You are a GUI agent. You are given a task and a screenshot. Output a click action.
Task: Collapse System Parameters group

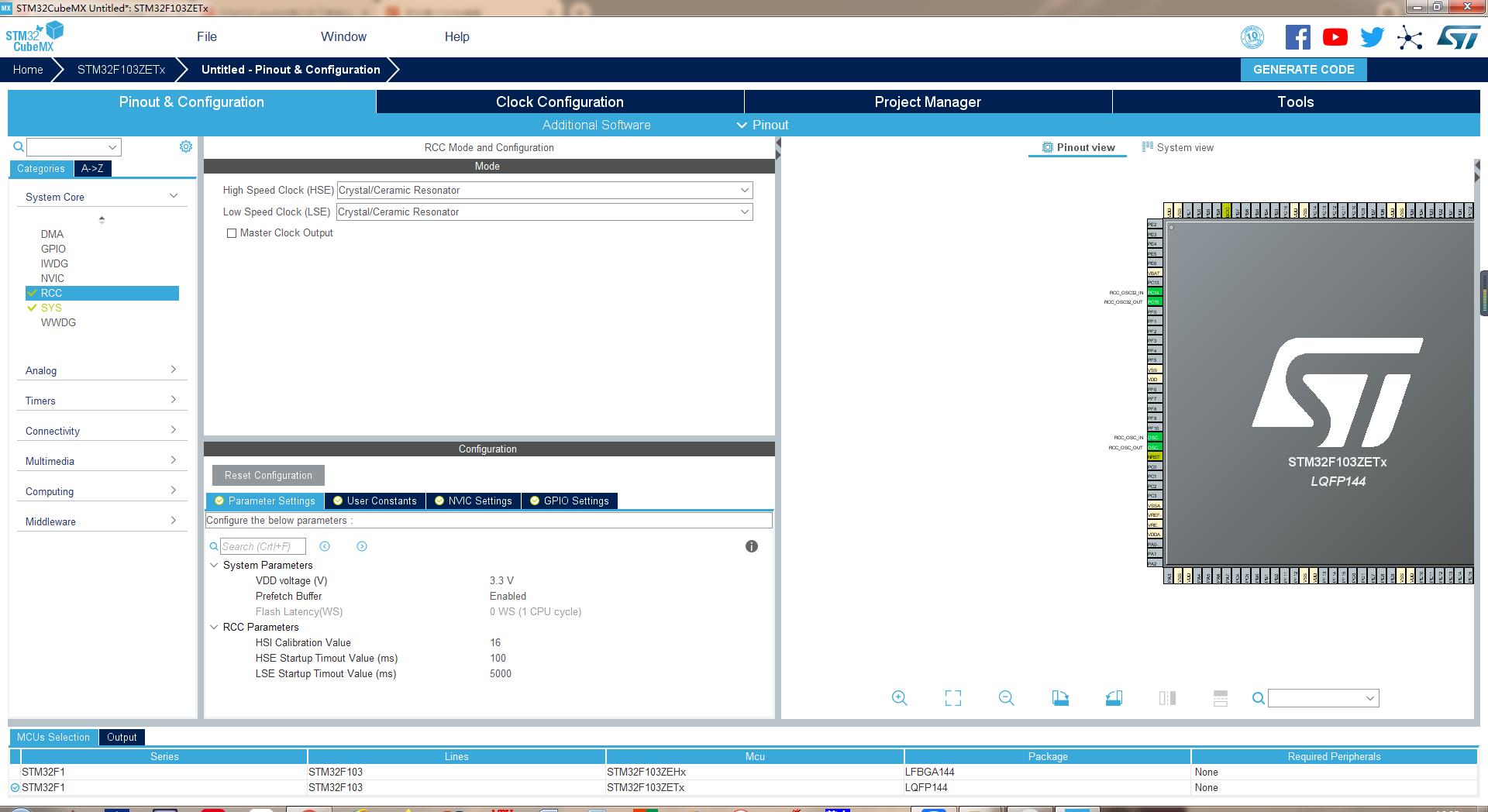coord(215,565)
